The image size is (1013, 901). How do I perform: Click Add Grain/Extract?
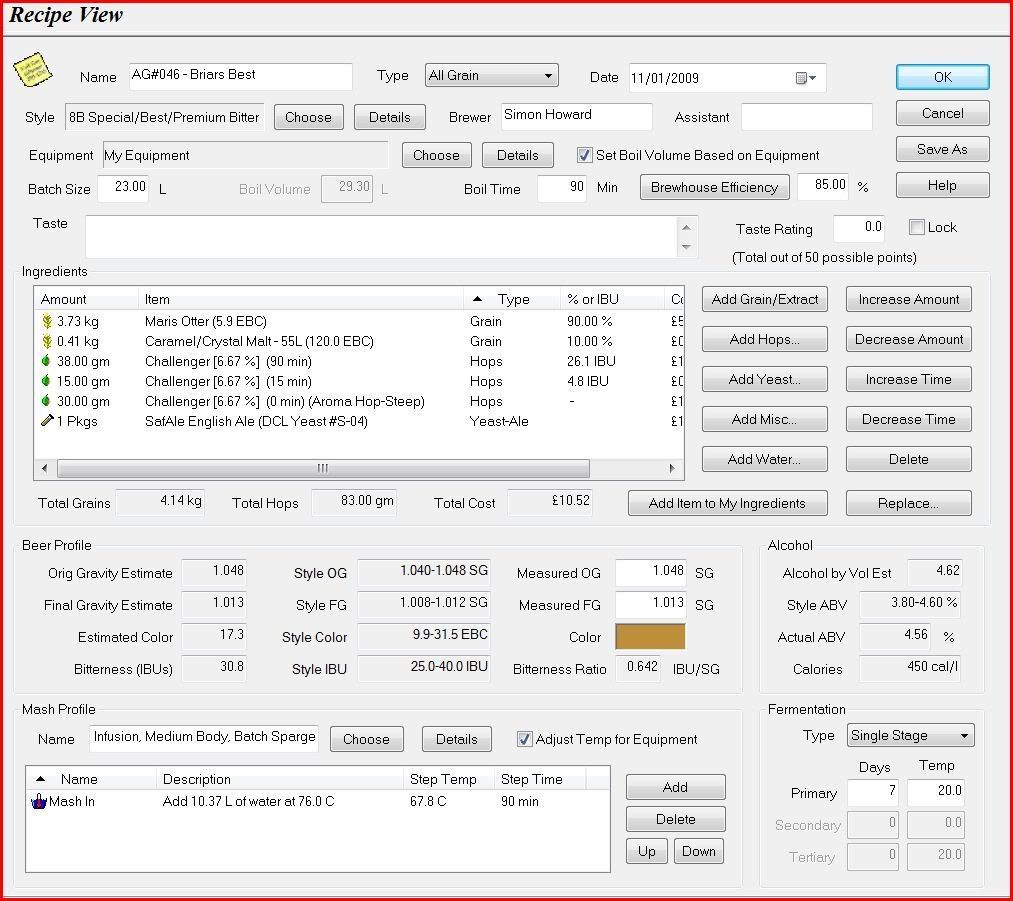pyautogui.click(x=765, y=299)
